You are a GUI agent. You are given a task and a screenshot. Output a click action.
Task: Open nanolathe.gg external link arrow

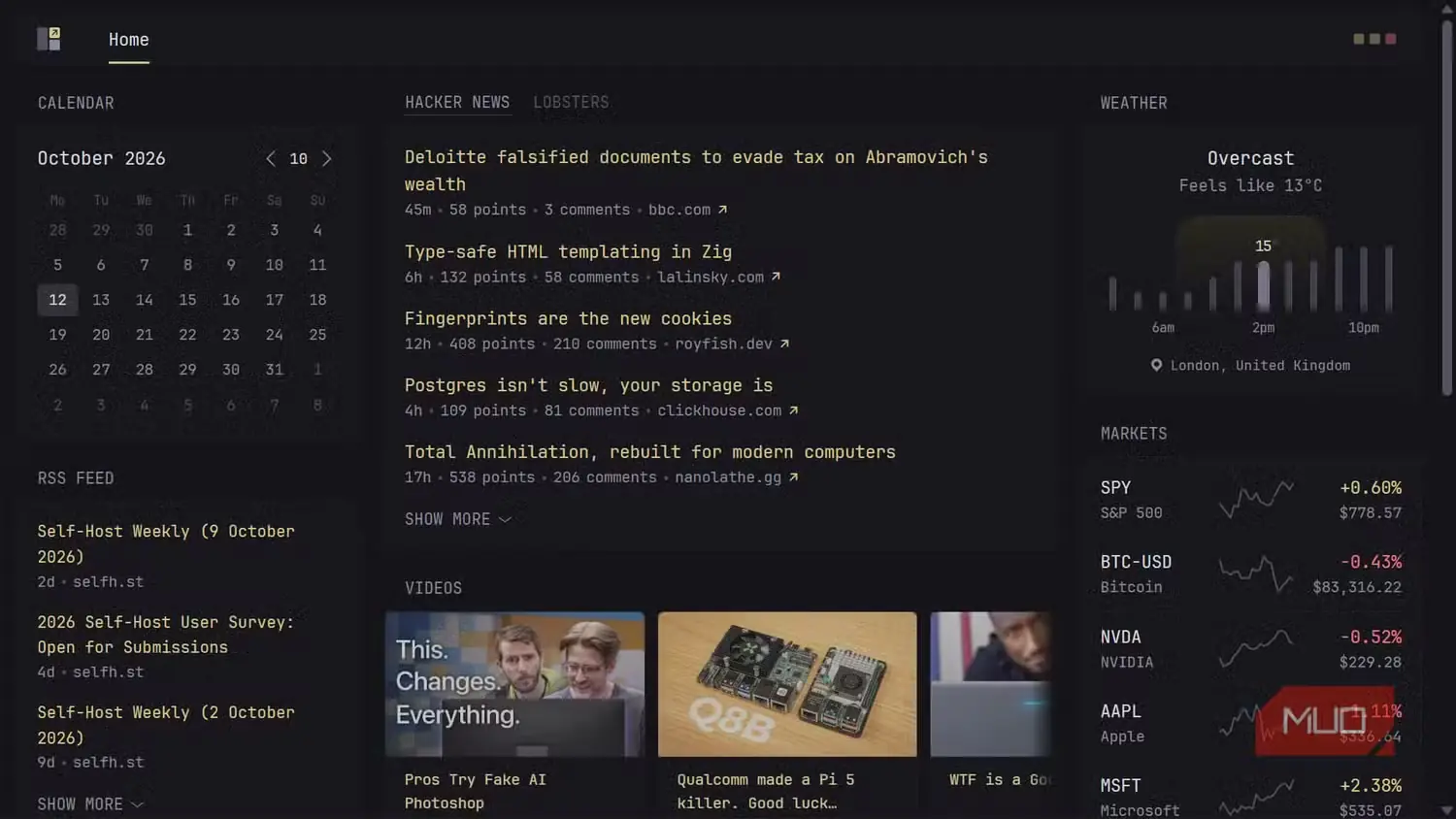tap(793, 477)
